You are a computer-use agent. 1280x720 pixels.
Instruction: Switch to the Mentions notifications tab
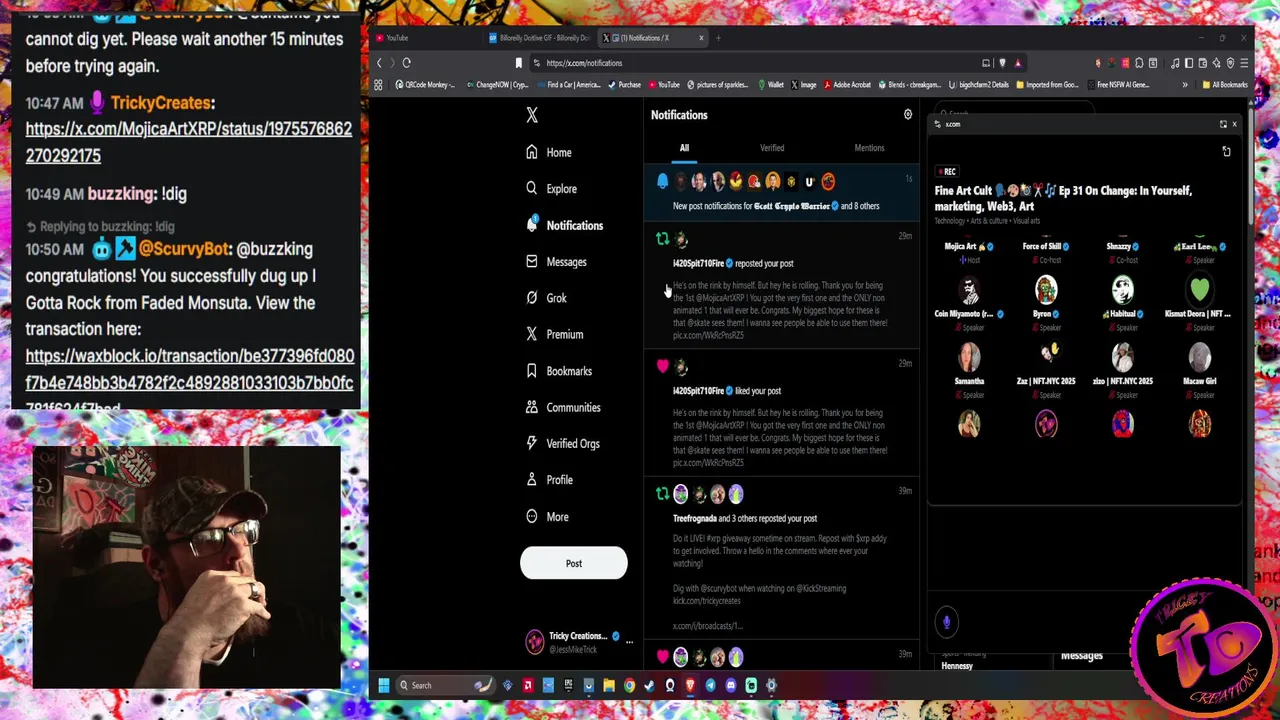(869, 148)
